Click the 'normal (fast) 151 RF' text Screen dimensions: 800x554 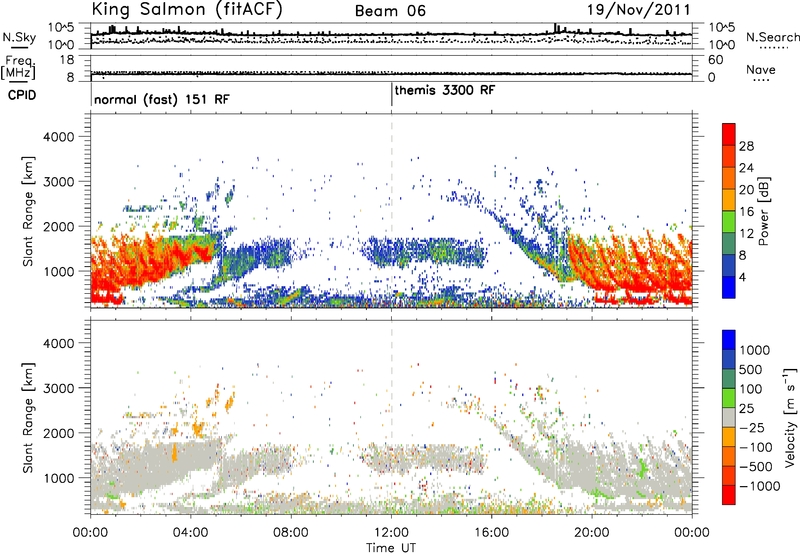coord(162,99)
